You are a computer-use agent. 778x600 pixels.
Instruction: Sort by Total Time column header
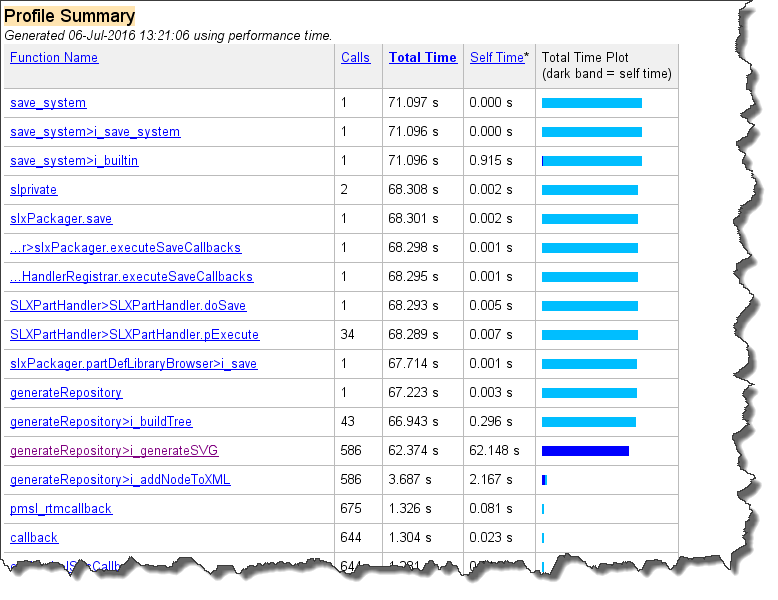pyautogui.click(x=422, y=58)
